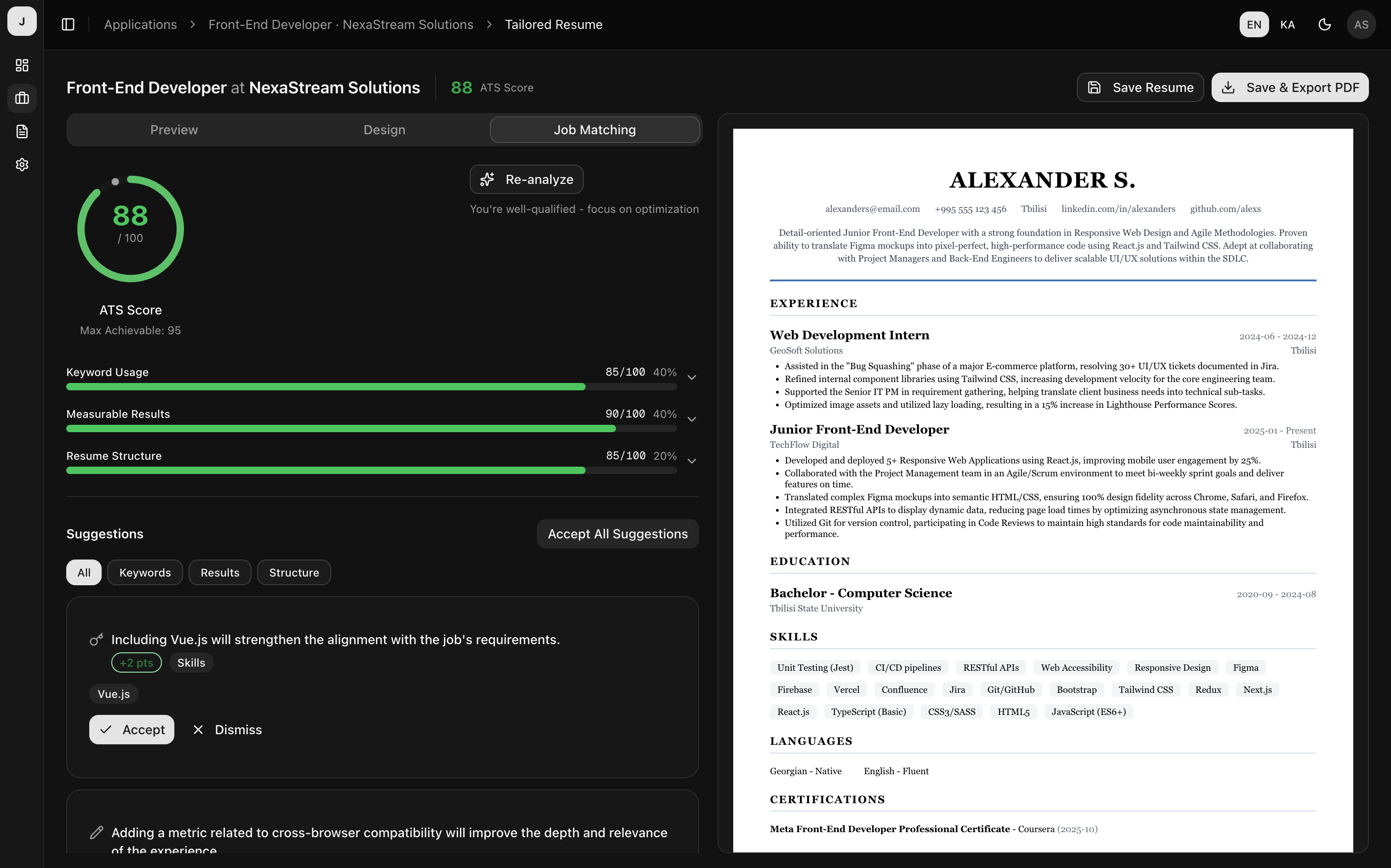This screenshot has width=1391, height=868.
Task: Click the Keyword Usage progress bar
Action: click(371, 387)
